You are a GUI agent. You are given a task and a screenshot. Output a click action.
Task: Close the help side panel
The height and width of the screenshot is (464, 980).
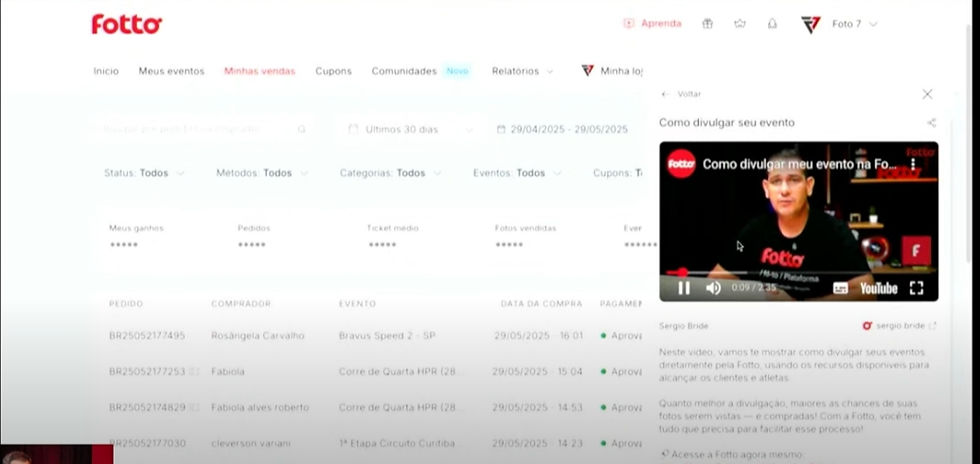(x=928, y=94)
